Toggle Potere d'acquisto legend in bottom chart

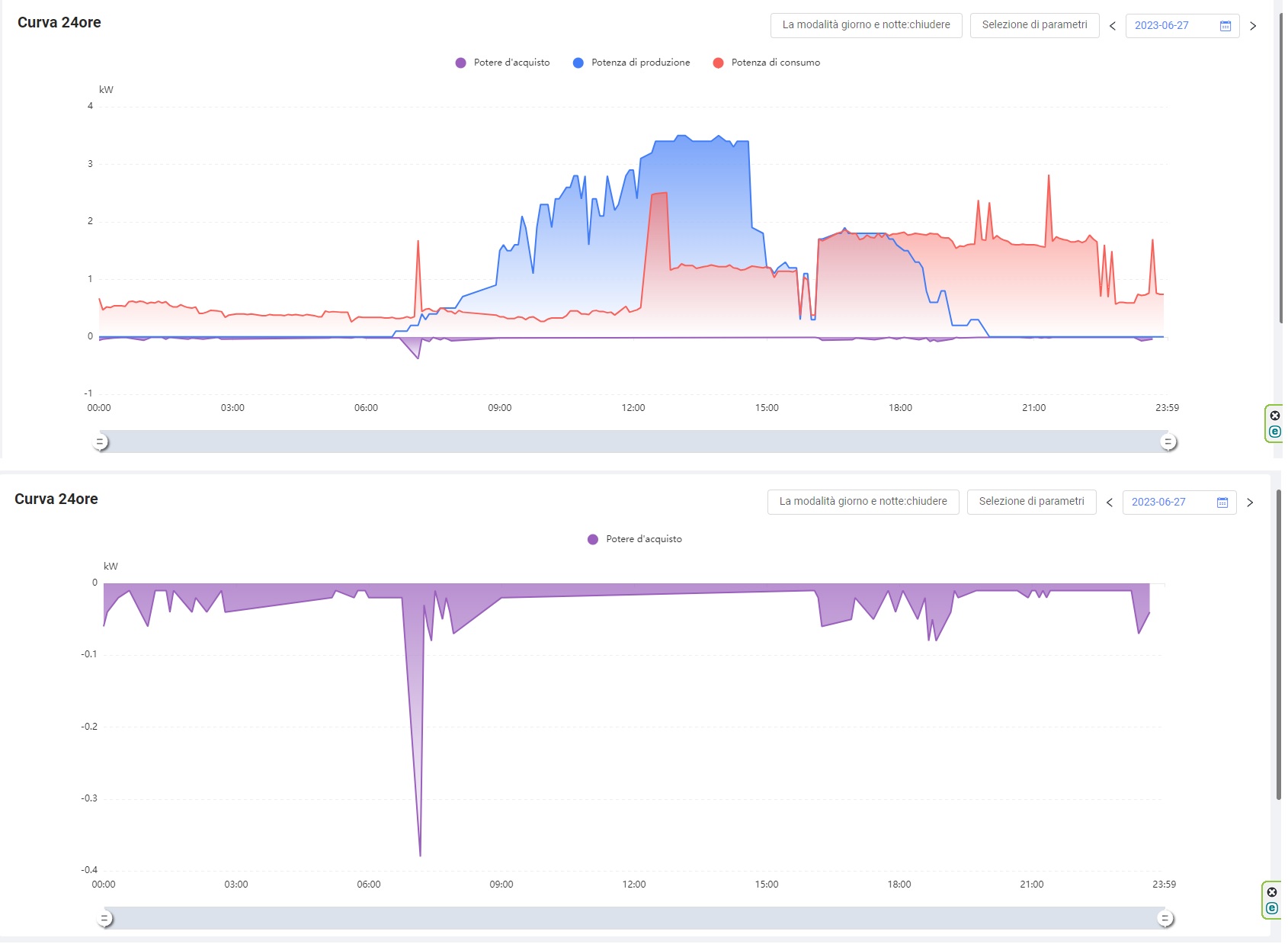(635, 539)
